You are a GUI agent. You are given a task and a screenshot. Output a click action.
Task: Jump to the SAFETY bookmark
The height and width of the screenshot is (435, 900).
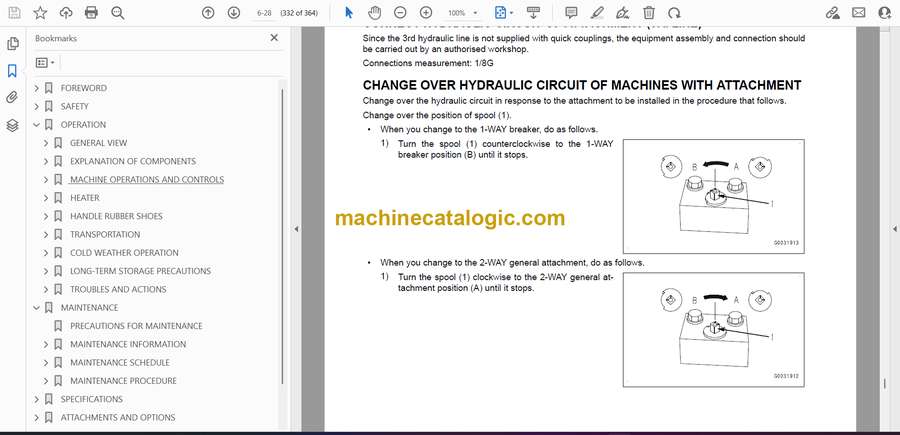click(x=75, y=106)
